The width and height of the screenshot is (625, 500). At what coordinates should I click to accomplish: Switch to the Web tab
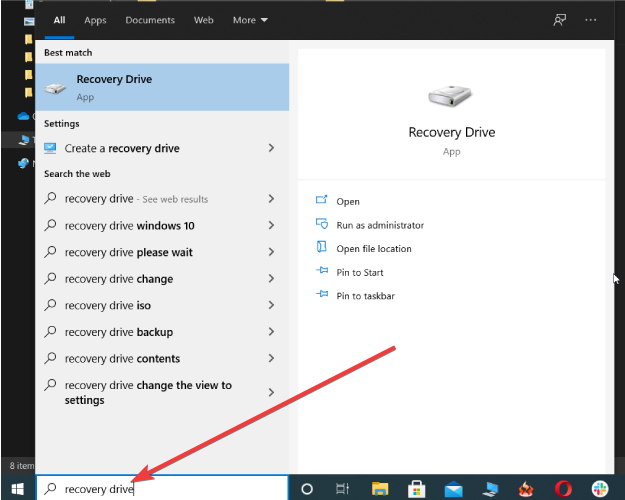[x=204, y=20]
